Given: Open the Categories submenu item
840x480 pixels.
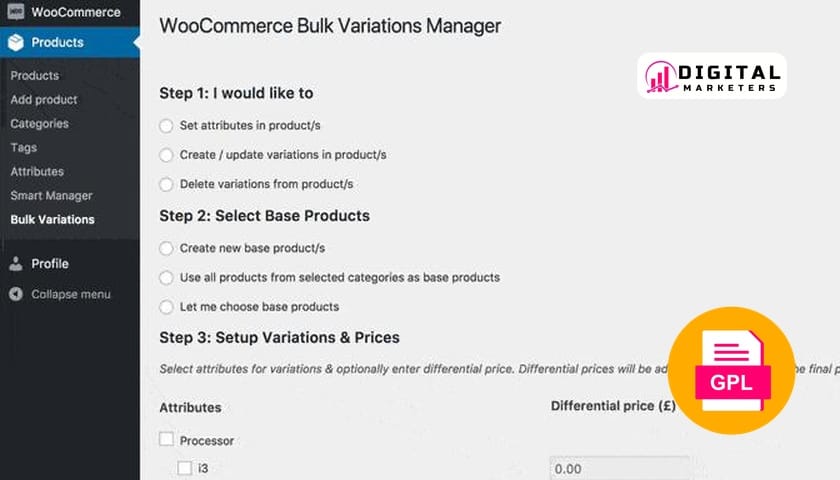Looking at the screenshot, I should pyautogui.click(x=39, y=124).
